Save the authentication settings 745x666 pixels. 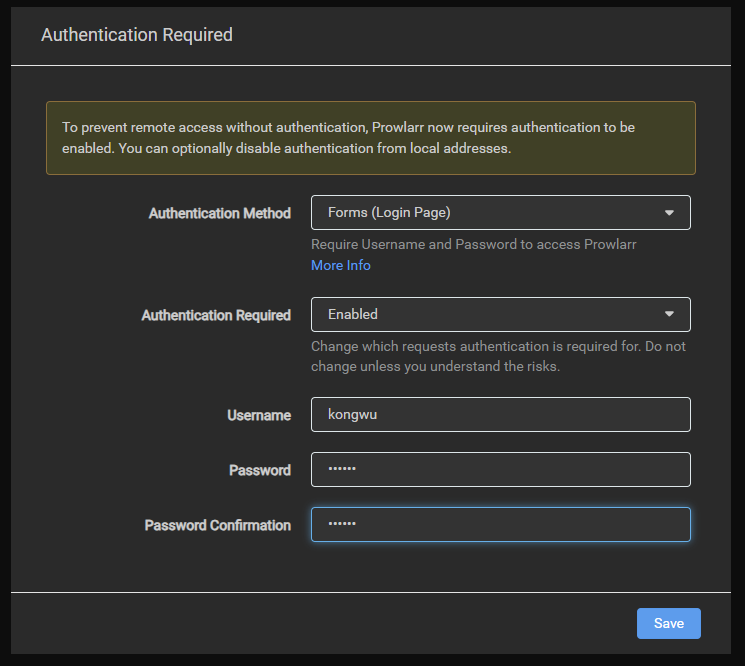(669, 623)
